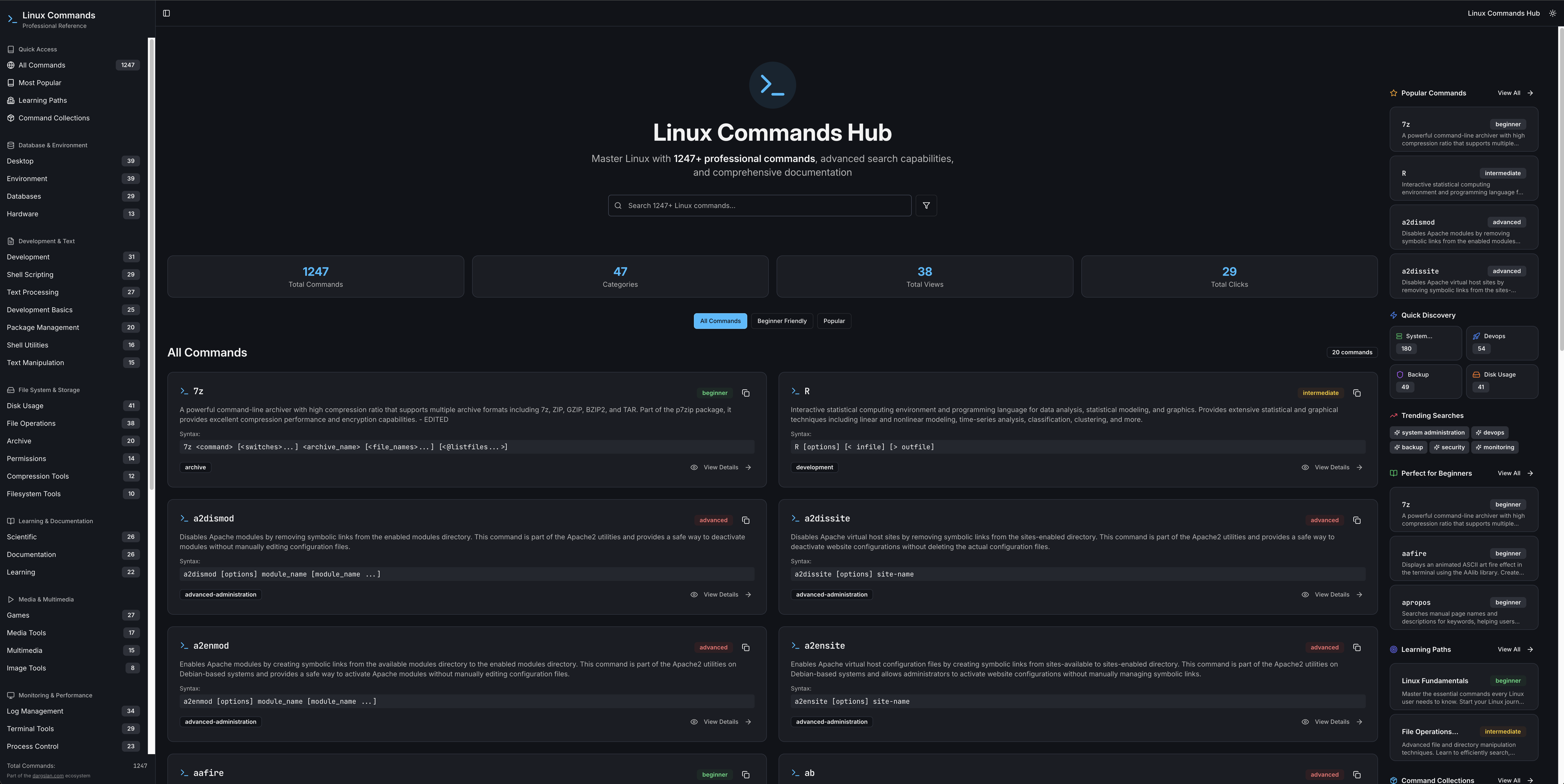Image resolution: width=1564 pixels, height=784 pixels.
Task: Click Linux Commands Hub in the top bar
Action: tap(1503, 13)
